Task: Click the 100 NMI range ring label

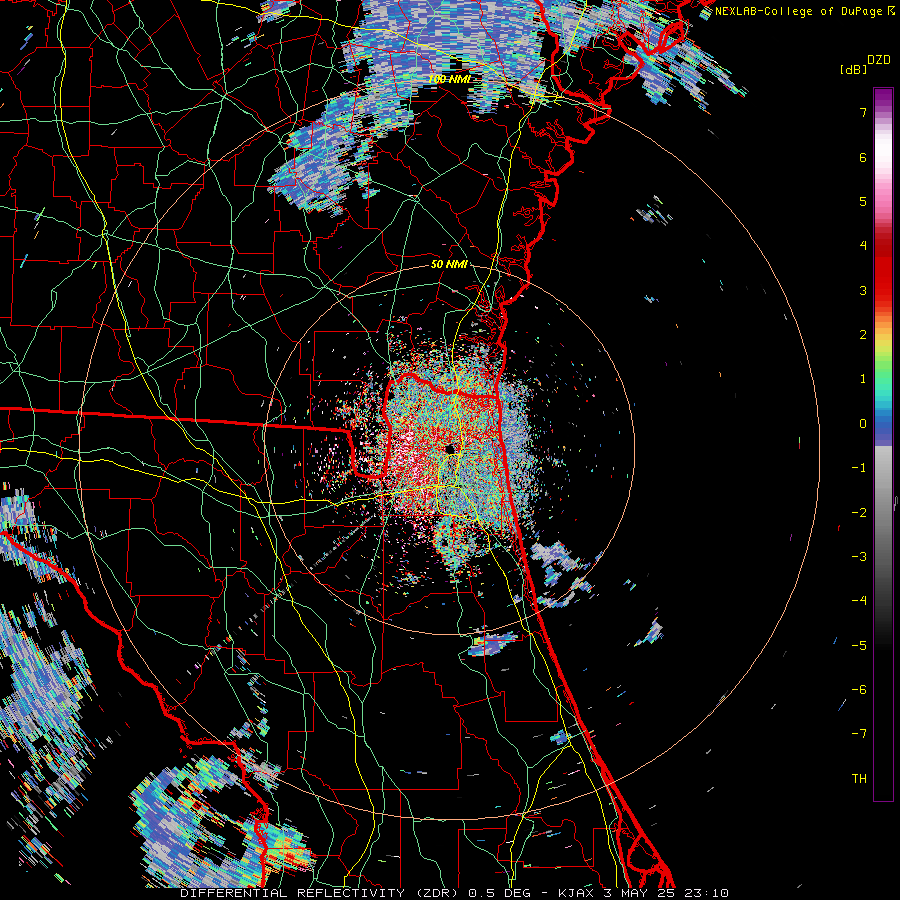Action: click(449, 79)
